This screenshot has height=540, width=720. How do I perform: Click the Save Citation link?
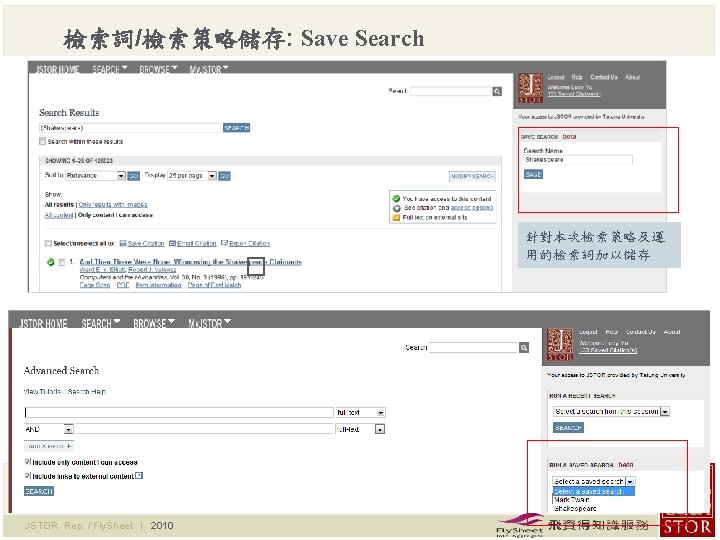pos(146,243)
